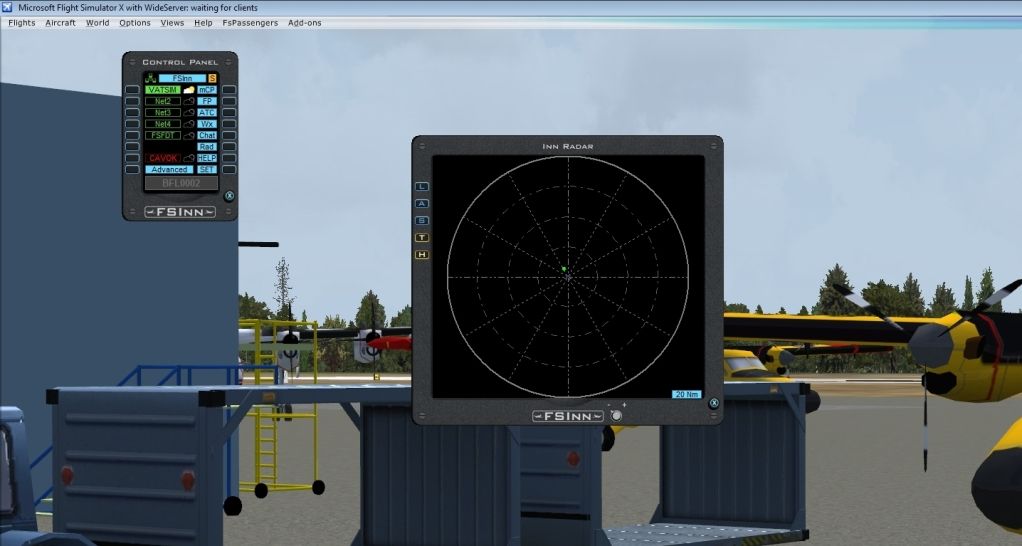Viewport: 1022px width, 546px height.
Task: Open the Options menu
Action: (135, 23)
